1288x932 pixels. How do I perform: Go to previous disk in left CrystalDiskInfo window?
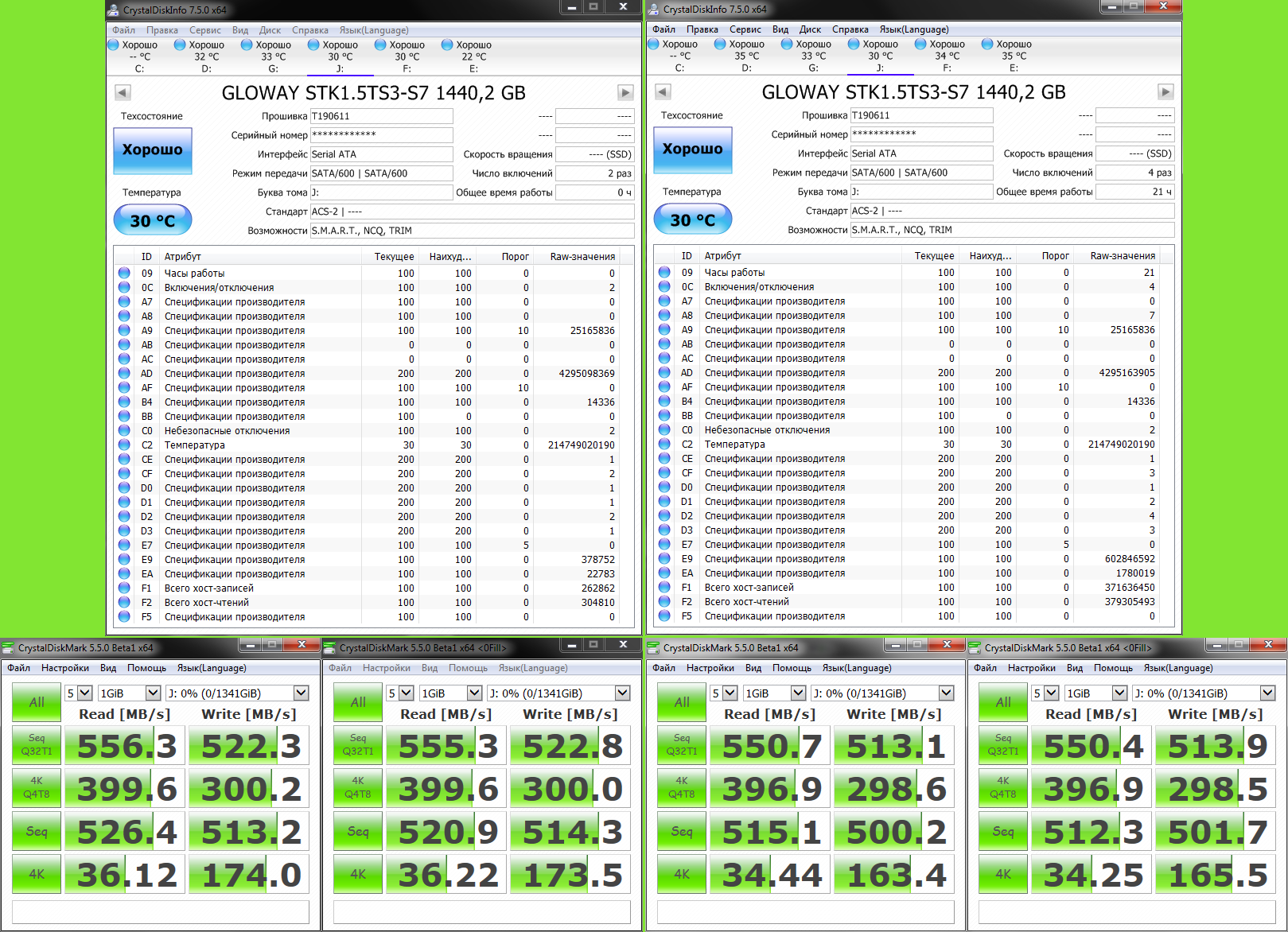pyautogui.click(x=123, y=92)
